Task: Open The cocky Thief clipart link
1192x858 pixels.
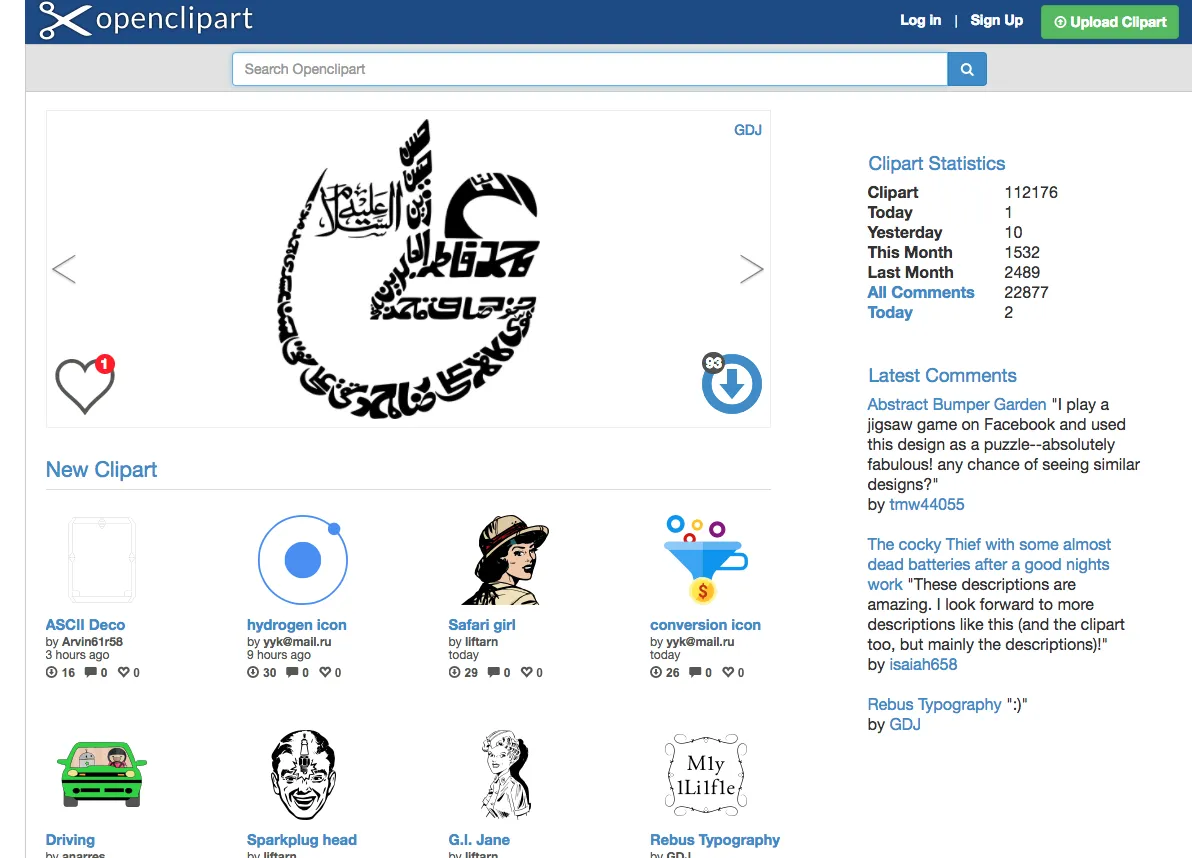Action: (988, 564)
